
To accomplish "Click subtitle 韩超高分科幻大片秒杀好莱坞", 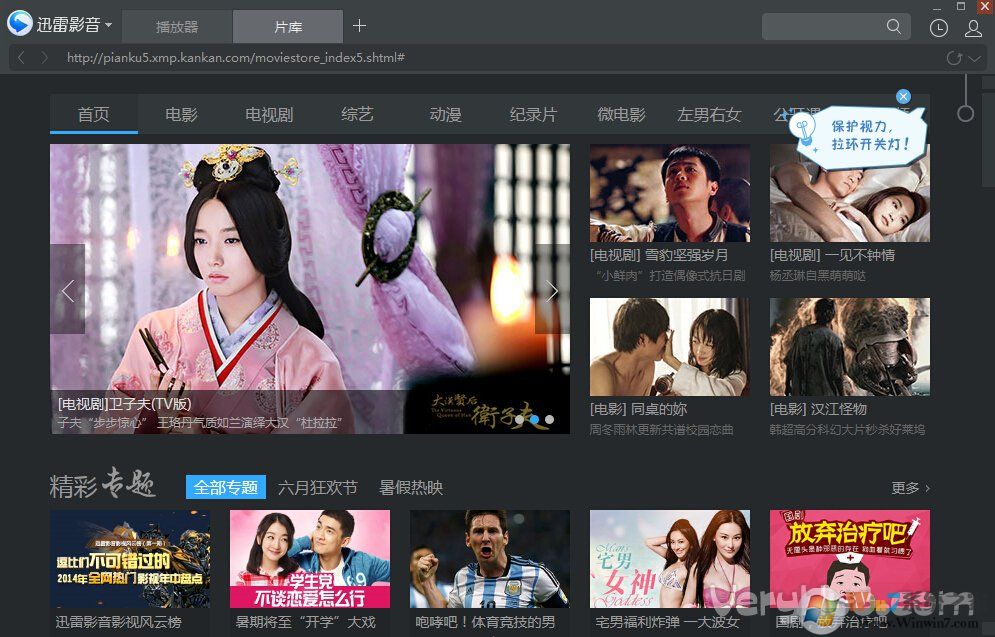I will 847,430.
